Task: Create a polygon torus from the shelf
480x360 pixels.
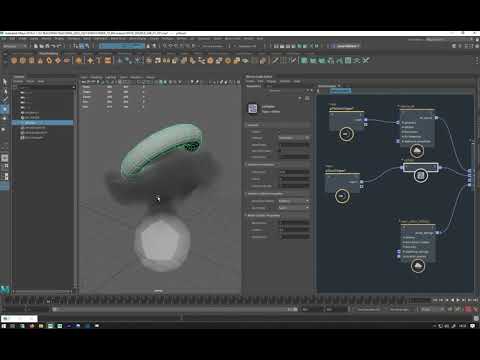Action: pos(49,60)
